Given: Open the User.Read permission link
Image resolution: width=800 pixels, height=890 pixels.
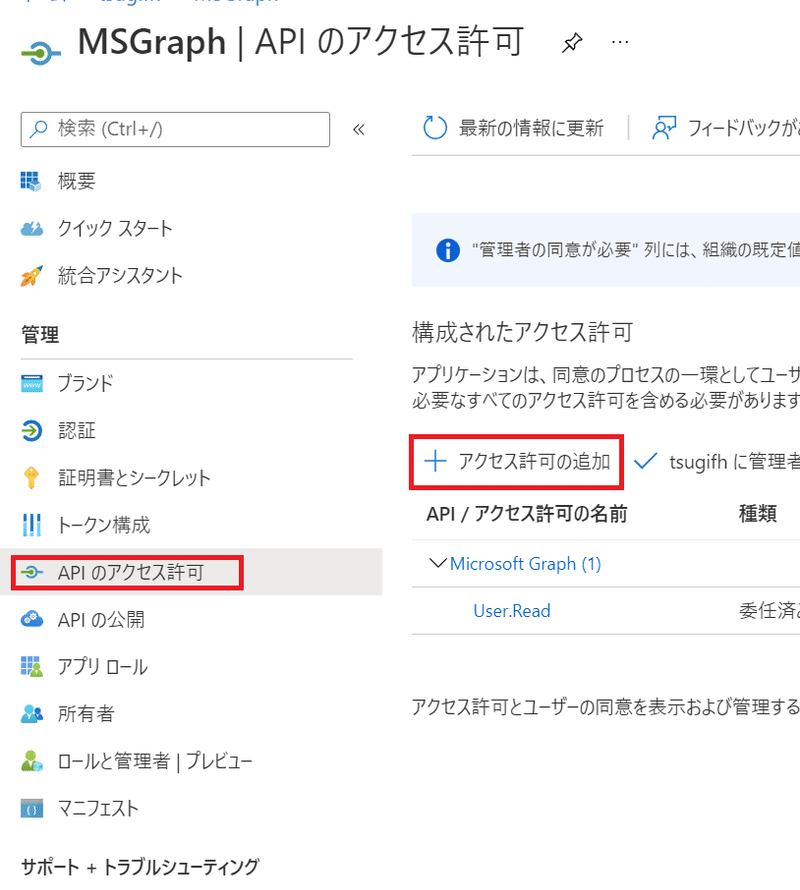Looking at the screenshot, I should 511,610.
